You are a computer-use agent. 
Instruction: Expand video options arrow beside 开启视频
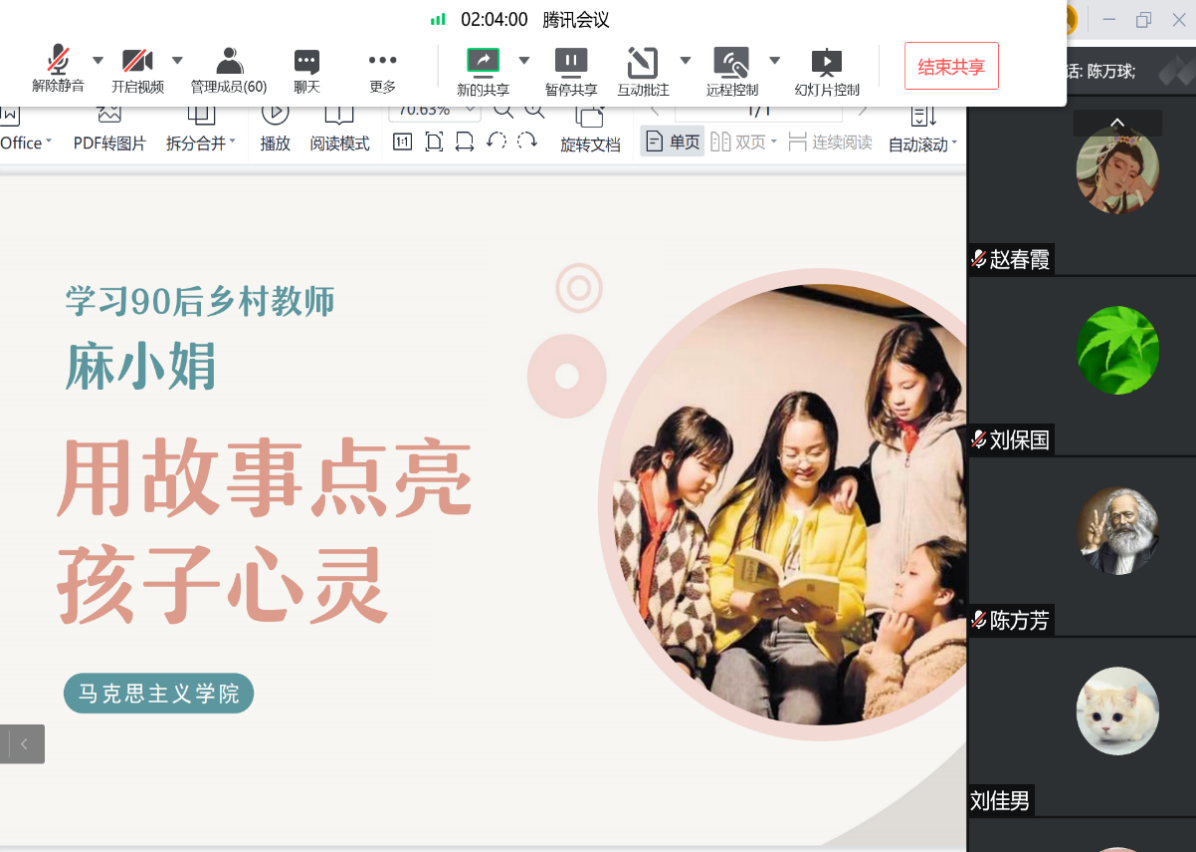(177, 60)
